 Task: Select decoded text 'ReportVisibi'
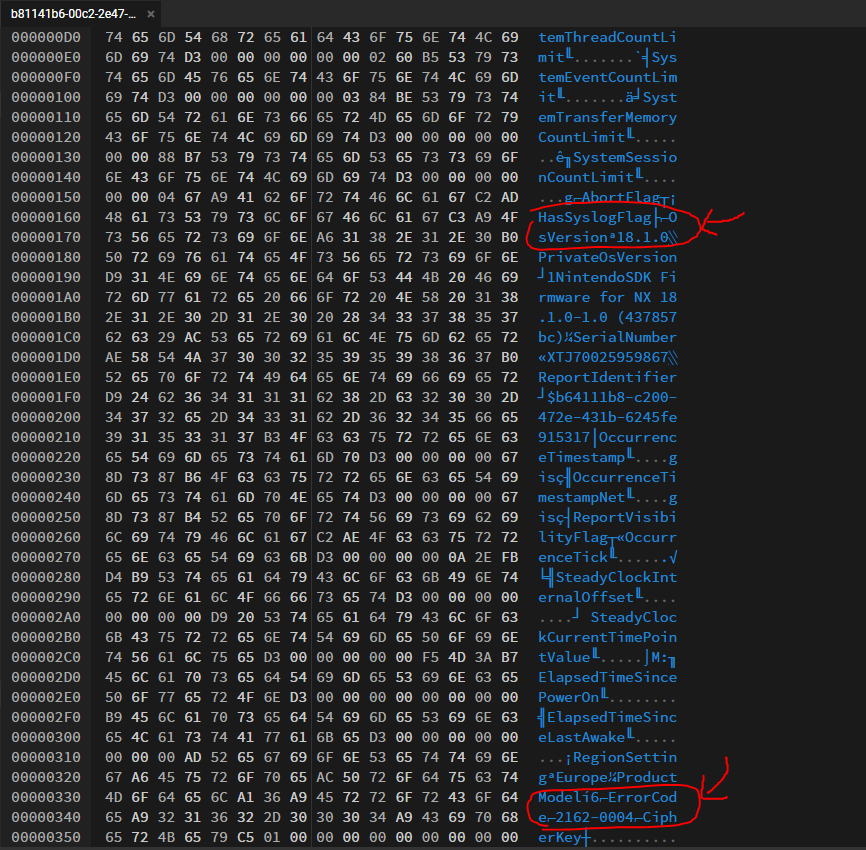[x=625, y=518]
